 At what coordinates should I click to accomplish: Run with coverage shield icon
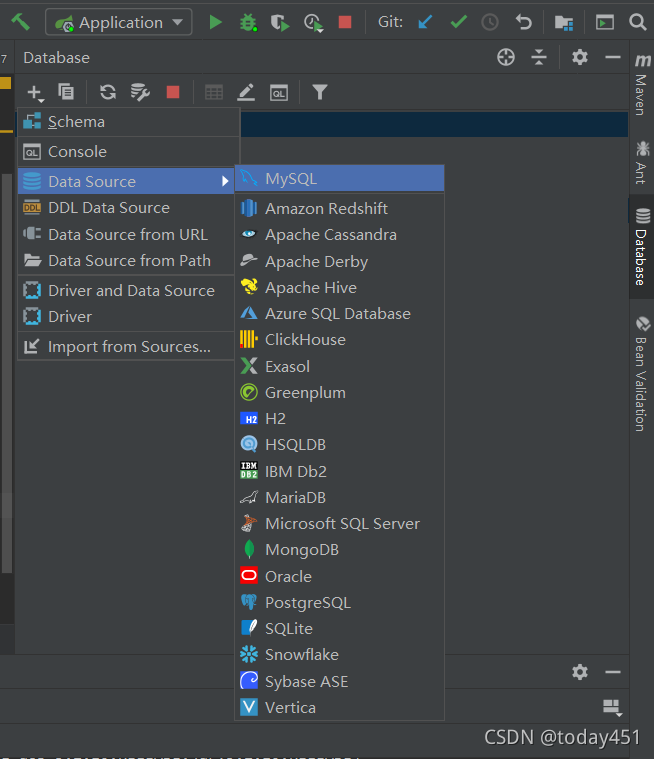[280, 22]
